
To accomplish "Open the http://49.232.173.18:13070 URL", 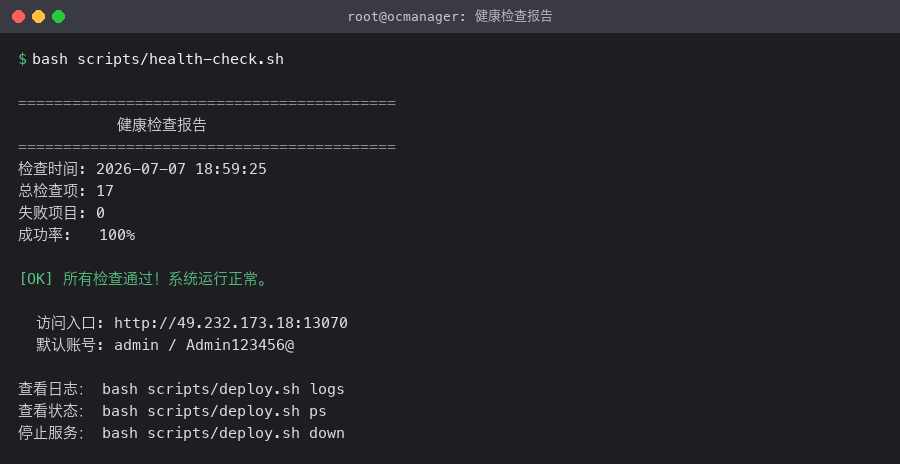I will [231, 323].
